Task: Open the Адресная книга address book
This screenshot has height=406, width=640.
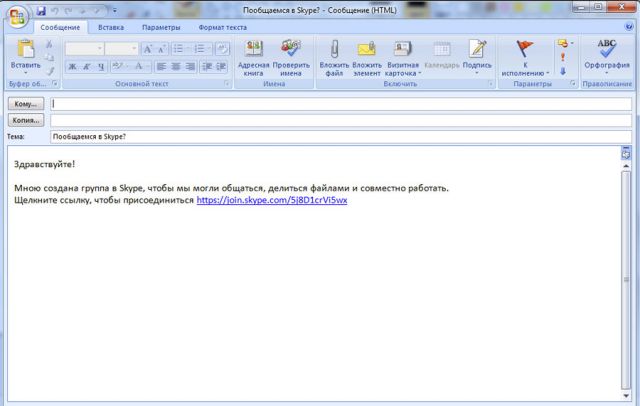Action: click(x=253, y=58)
